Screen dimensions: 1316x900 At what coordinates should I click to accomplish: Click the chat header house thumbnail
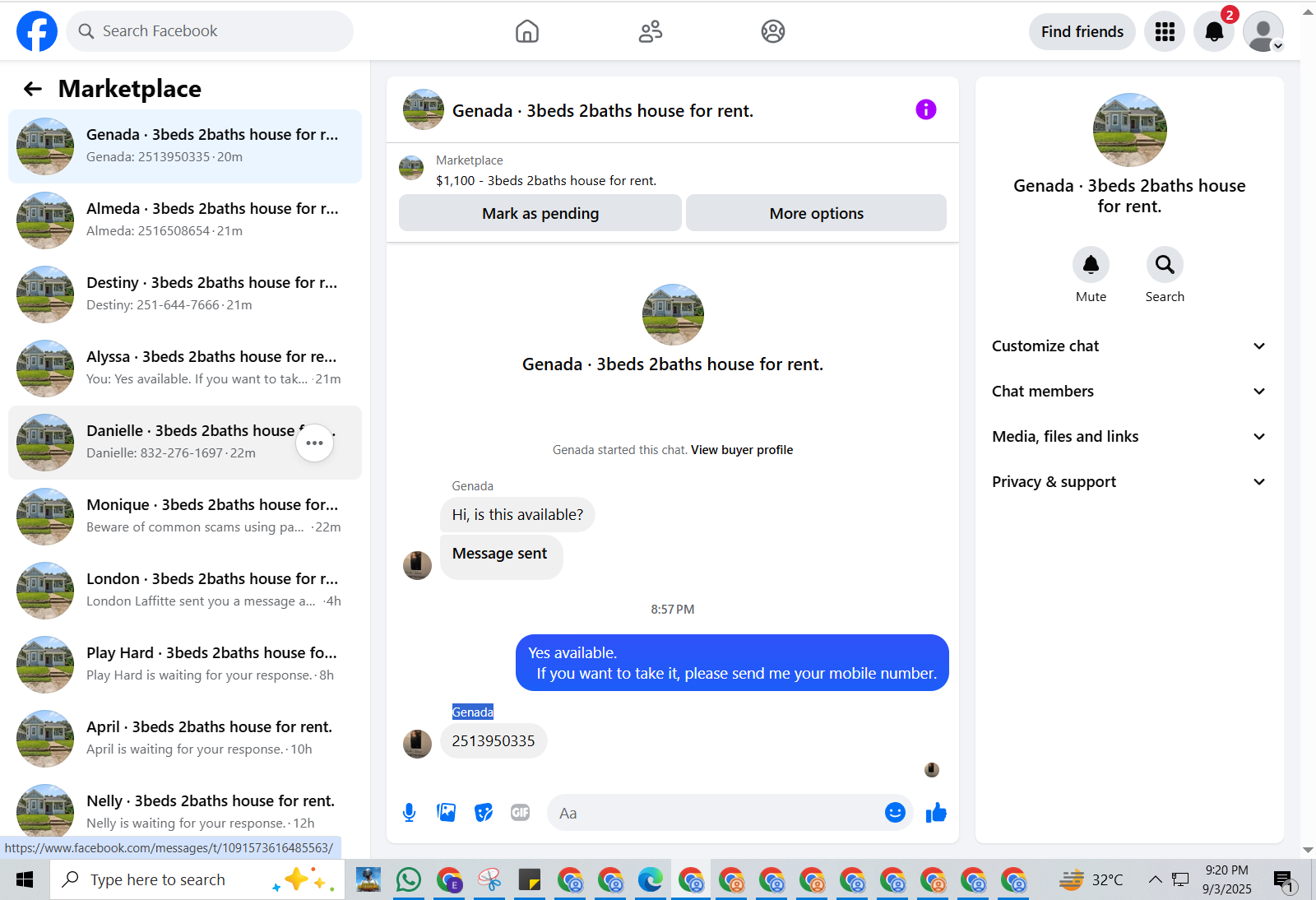424,109
